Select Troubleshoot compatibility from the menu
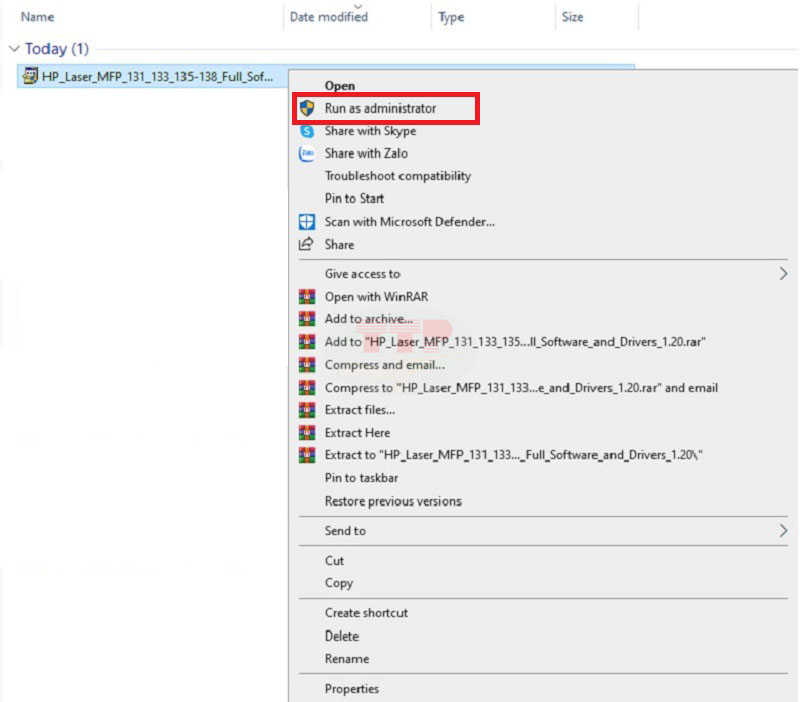The image size is (800, 702). coord(397,176)
